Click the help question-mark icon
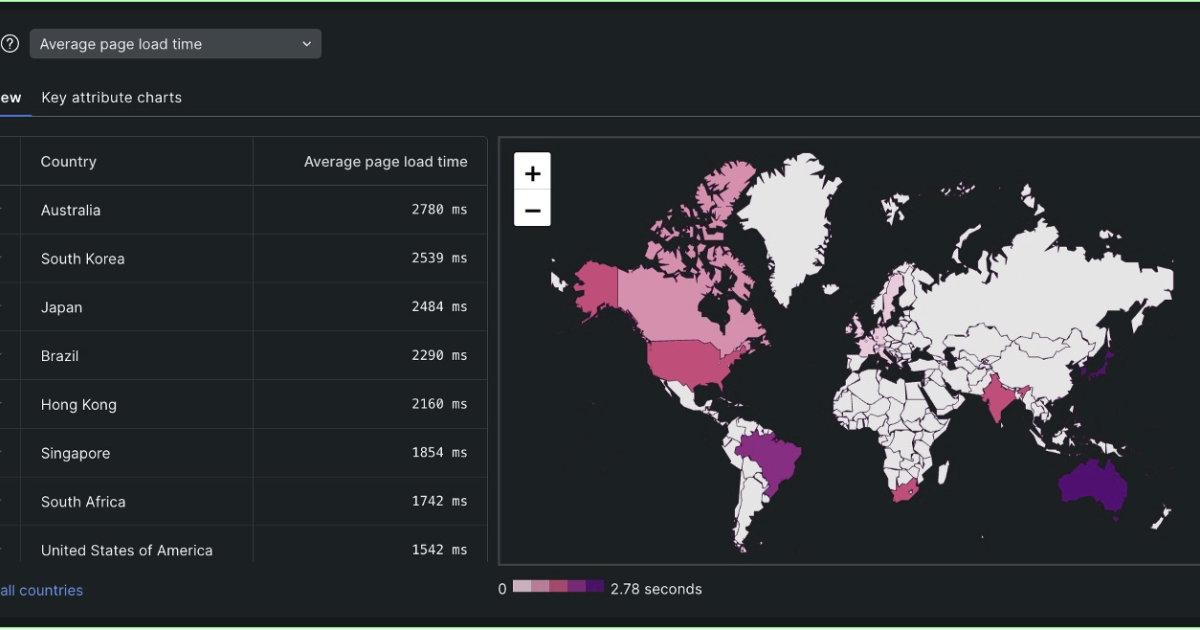The width and height of the screenshot is (1200, 630). [9, 44]
